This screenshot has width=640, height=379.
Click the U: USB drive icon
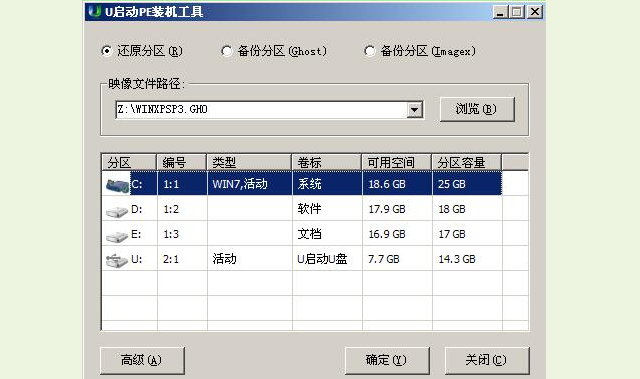tap(117, 260)
